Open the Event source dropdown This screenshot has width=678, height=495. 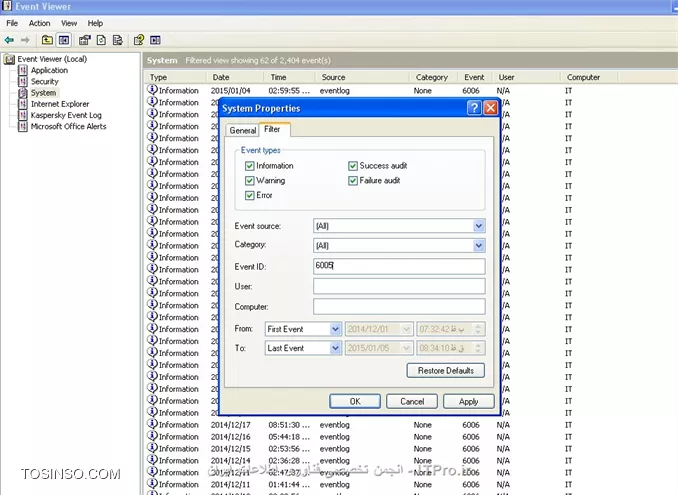(x=478, y=226)
